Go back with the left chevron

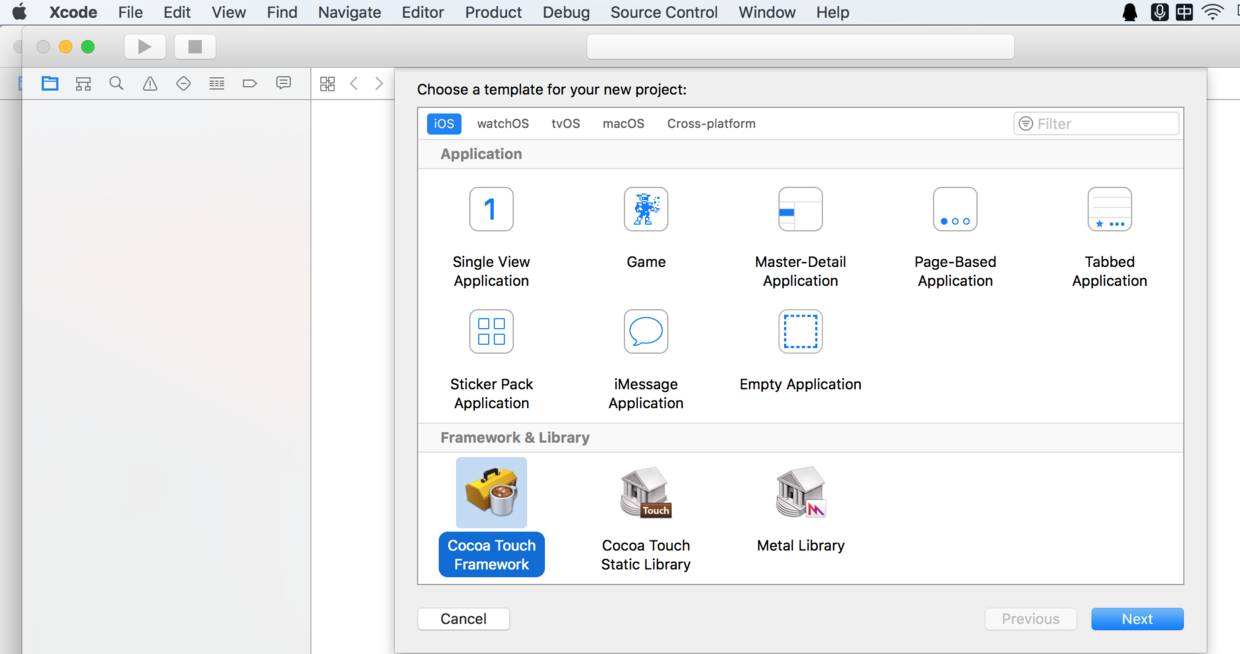click(354, 84)
